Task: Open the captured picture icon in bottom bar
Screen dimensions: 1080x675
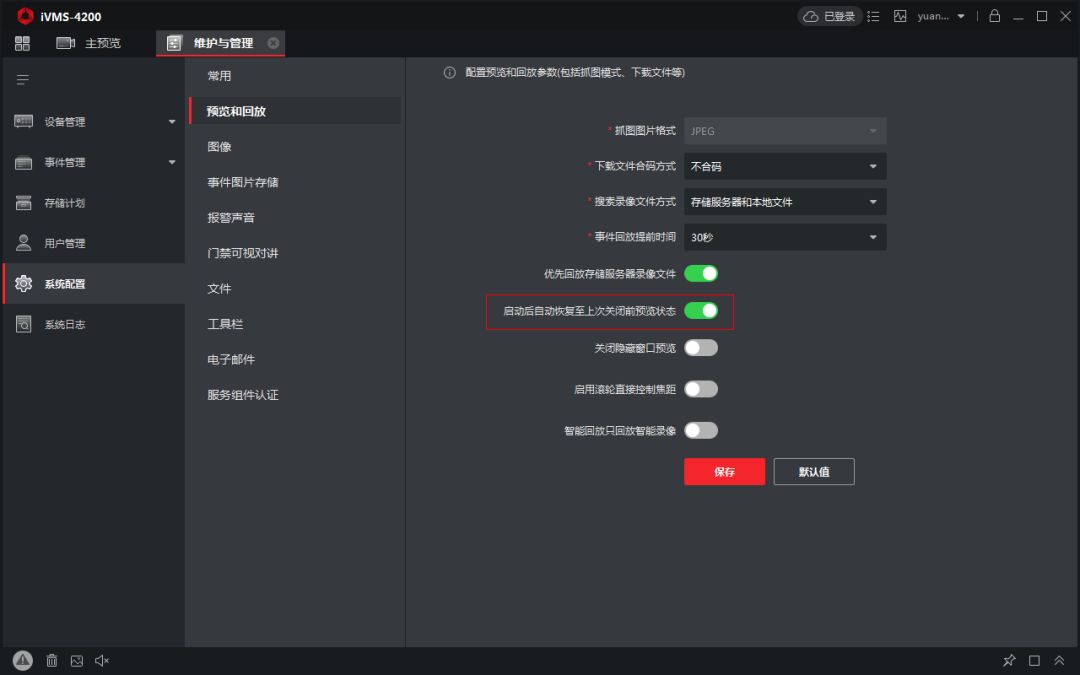Action: point(77,661)
